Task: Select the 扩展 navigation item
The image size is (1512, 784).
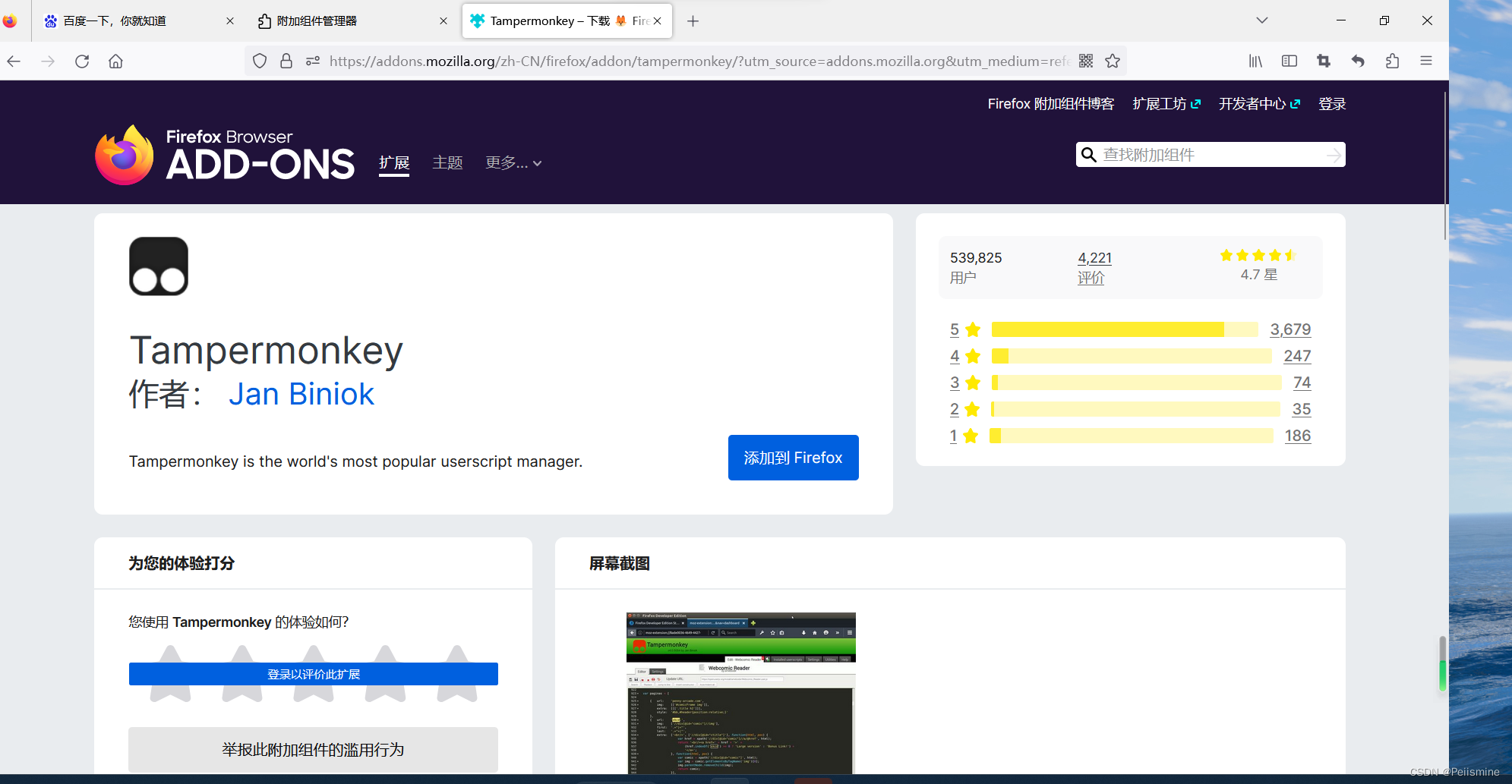Action: (x=394, y=163)
